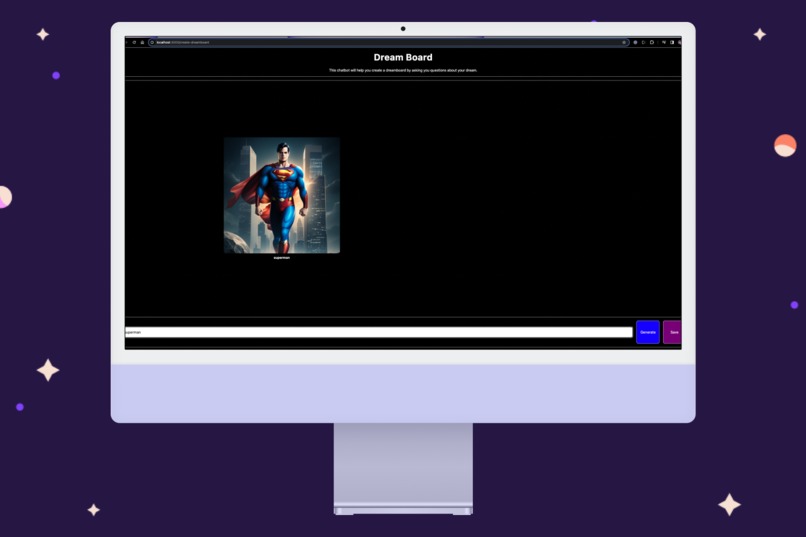Viewport: 806px width, 537px height.
Task: Focus the localhost URL address bar
Action: tap(389, 43)
